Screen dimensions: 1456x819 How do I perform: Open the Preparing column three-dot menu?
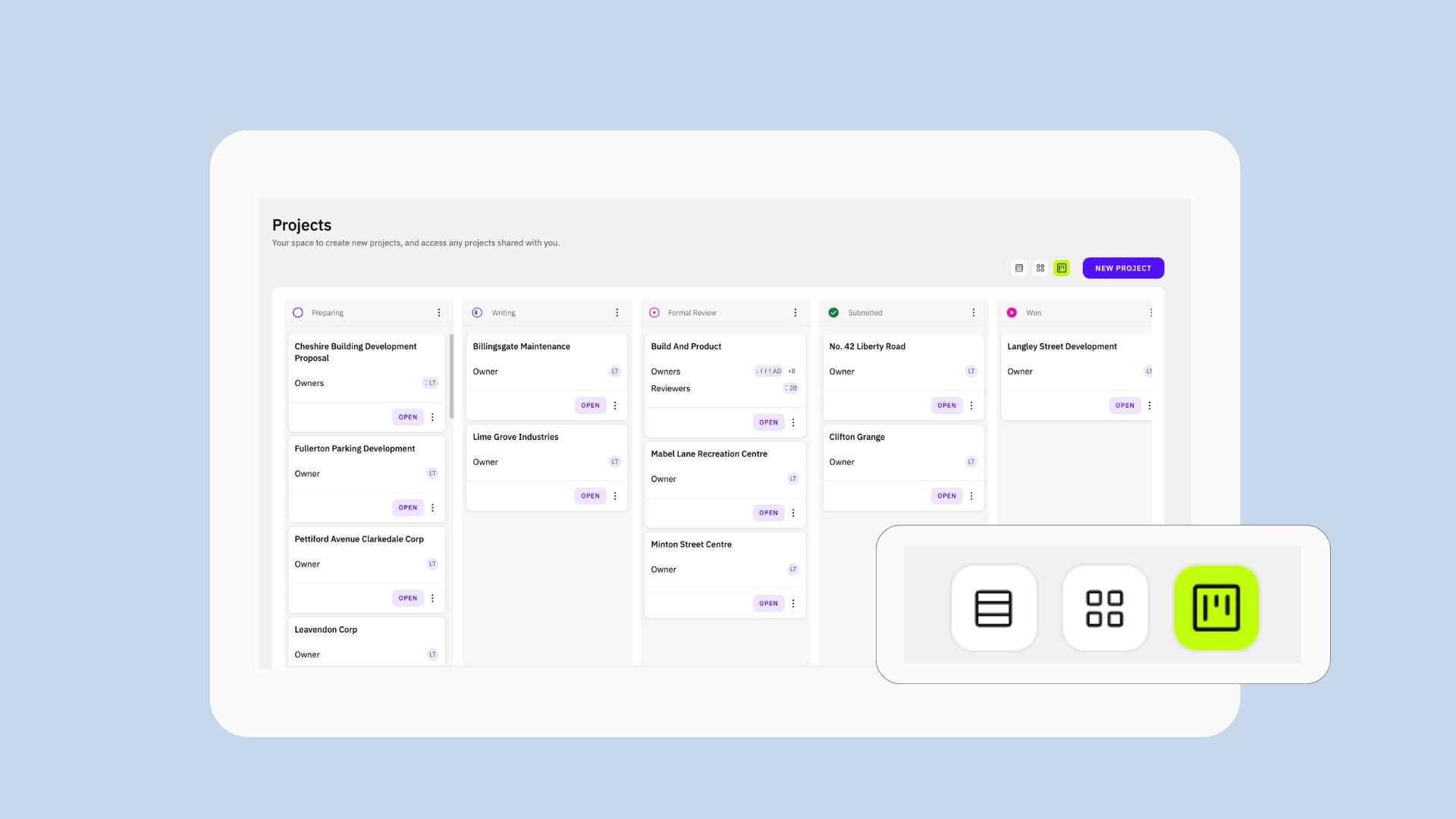[438, 312]
